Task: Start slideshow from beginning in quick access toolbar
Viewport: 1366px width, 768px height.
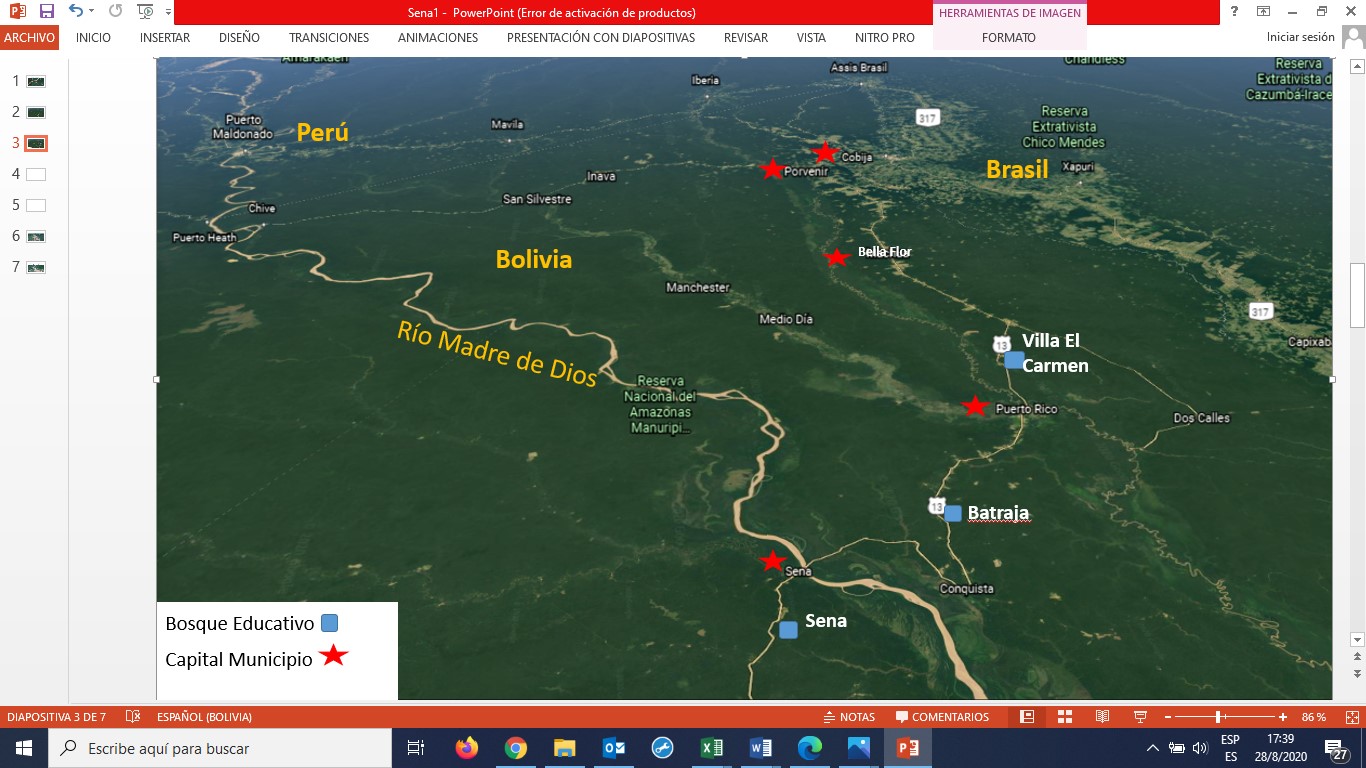Action: [x=145, y=12]
